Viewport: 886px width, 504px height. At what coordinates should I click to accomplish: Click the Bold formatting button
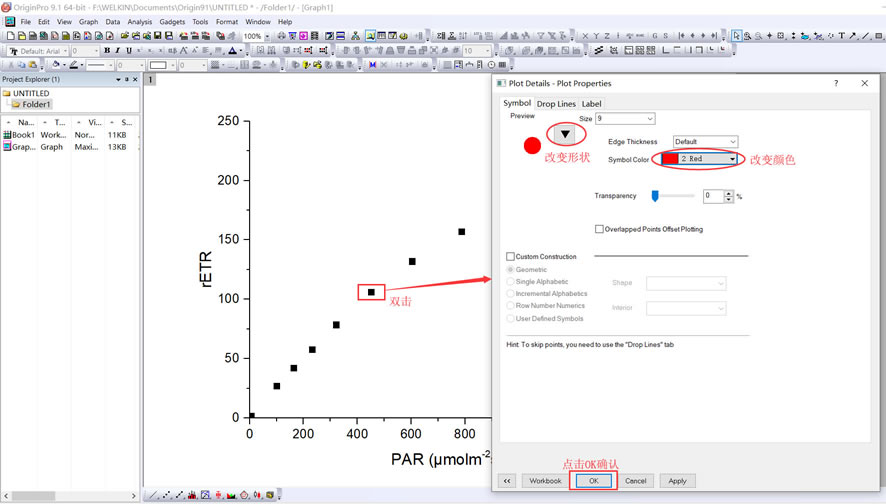[x=106, y=51]
